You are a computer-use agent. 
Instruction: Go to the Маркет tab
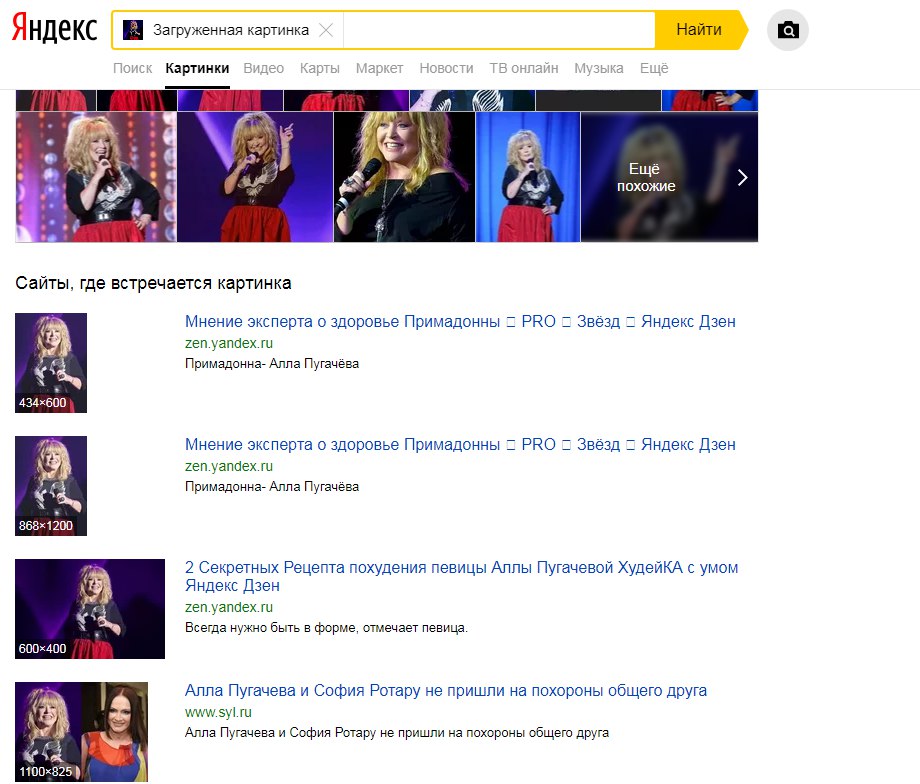pos(379,68)
